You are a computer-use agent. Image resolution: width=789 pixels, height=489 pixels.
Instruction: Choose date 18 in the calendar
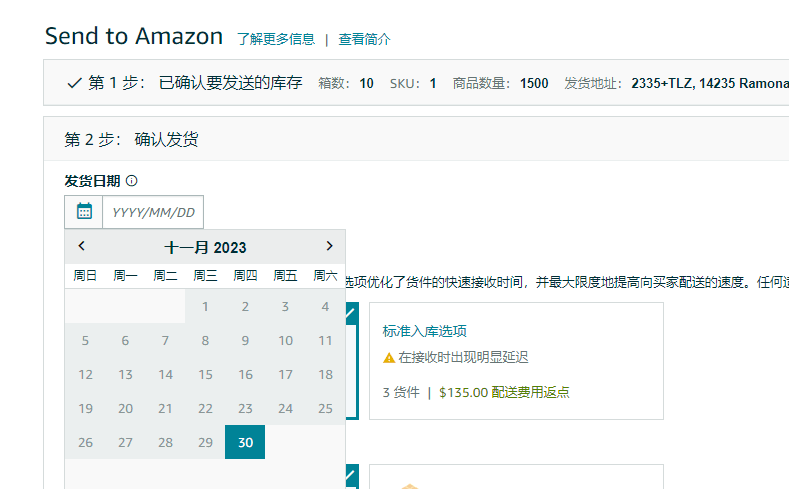coord(326,374)
